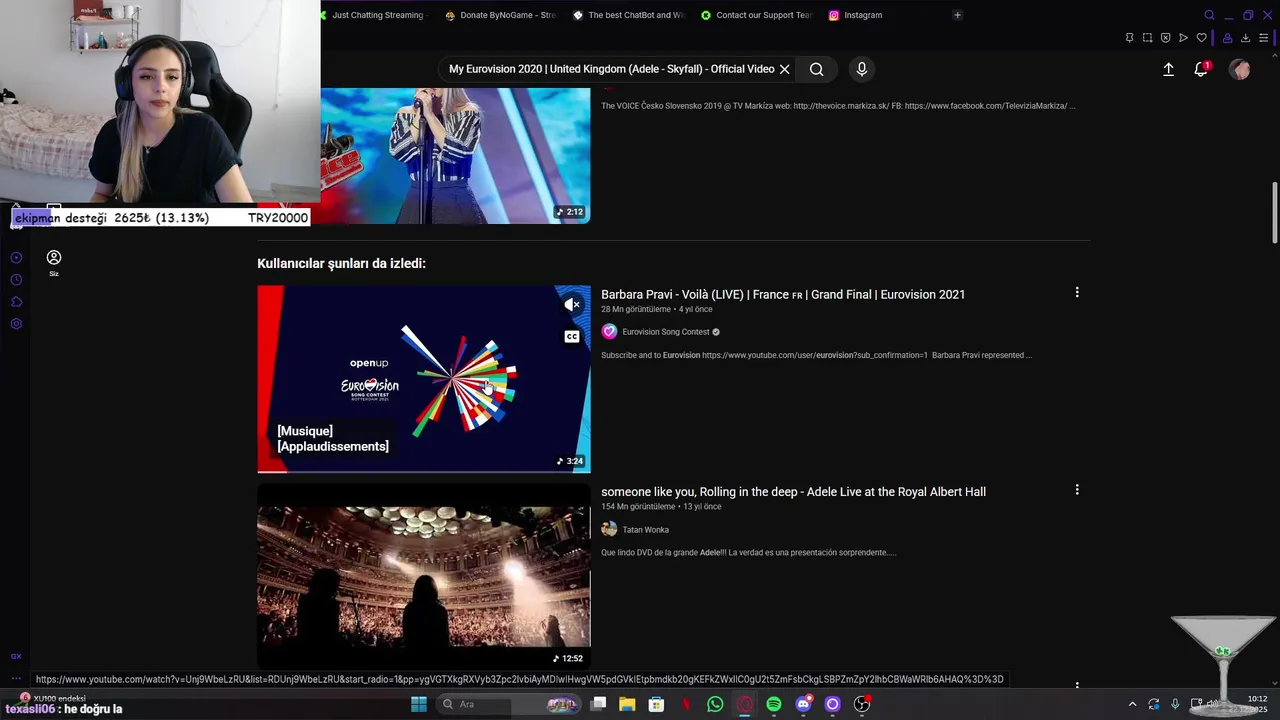Switch to Just Chatting Streaming tab
This screenshot has height=720, width=1280.
point(374,15)
